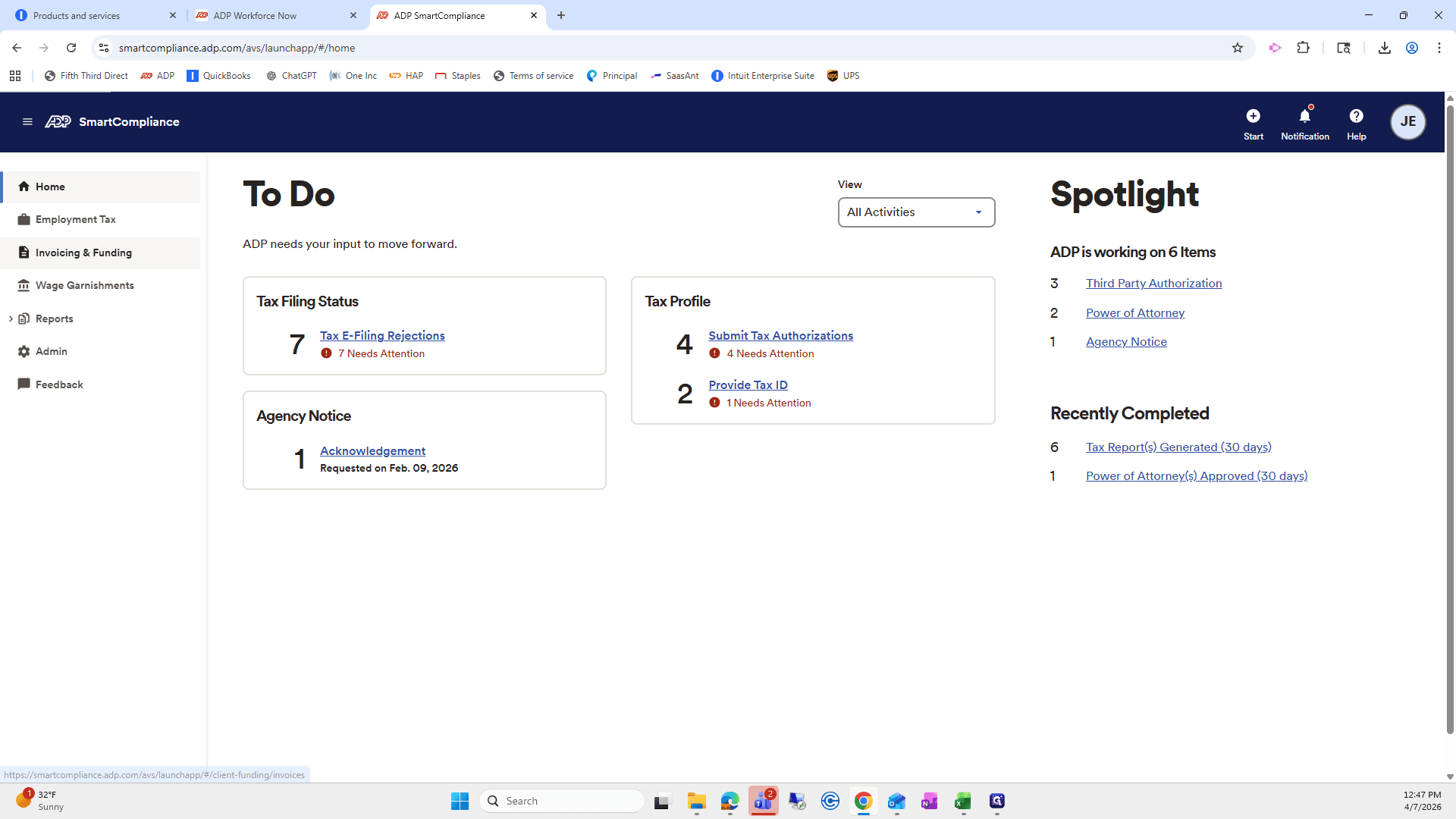
Task: Go back in browser history
Action: coord(17,48)
